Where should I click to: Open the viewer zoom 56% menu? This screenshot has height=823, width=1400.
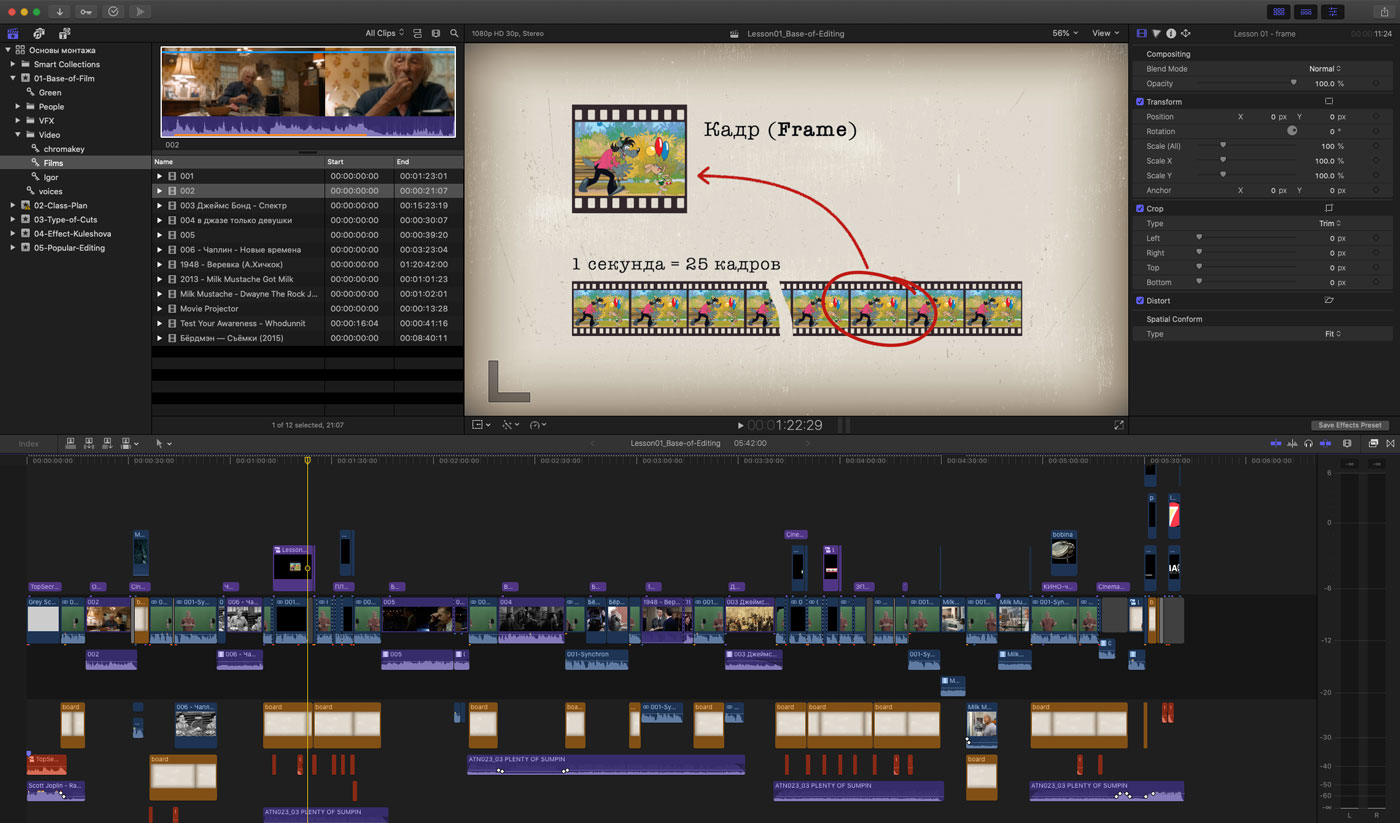(1065, 33)
